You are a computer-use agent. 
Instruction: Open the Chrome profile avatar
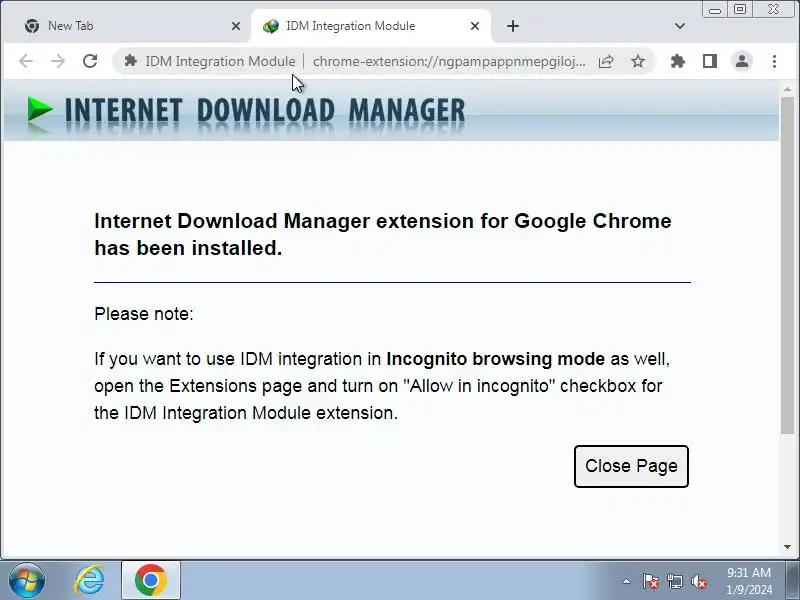(742, 61)
